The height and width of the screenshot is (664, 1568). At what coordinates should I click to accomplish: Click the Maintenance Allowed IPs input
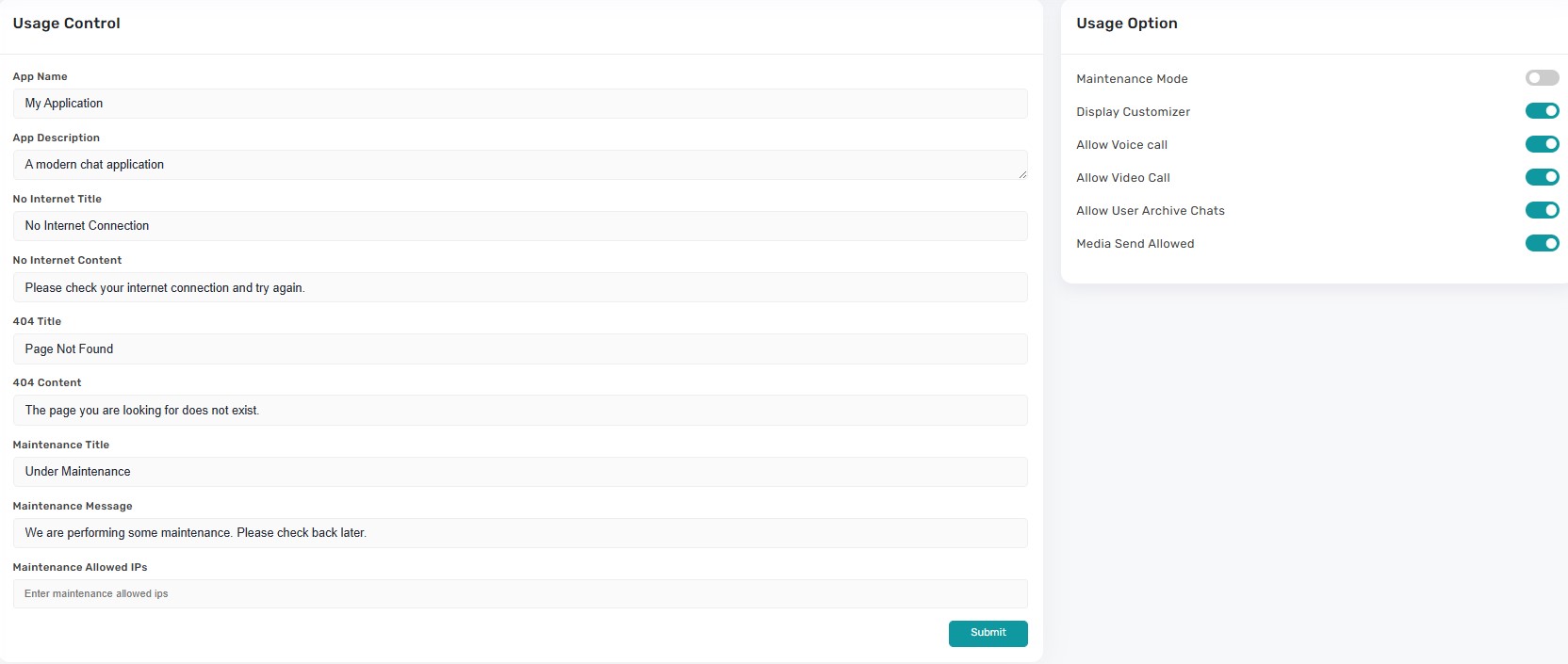(519, 593)
